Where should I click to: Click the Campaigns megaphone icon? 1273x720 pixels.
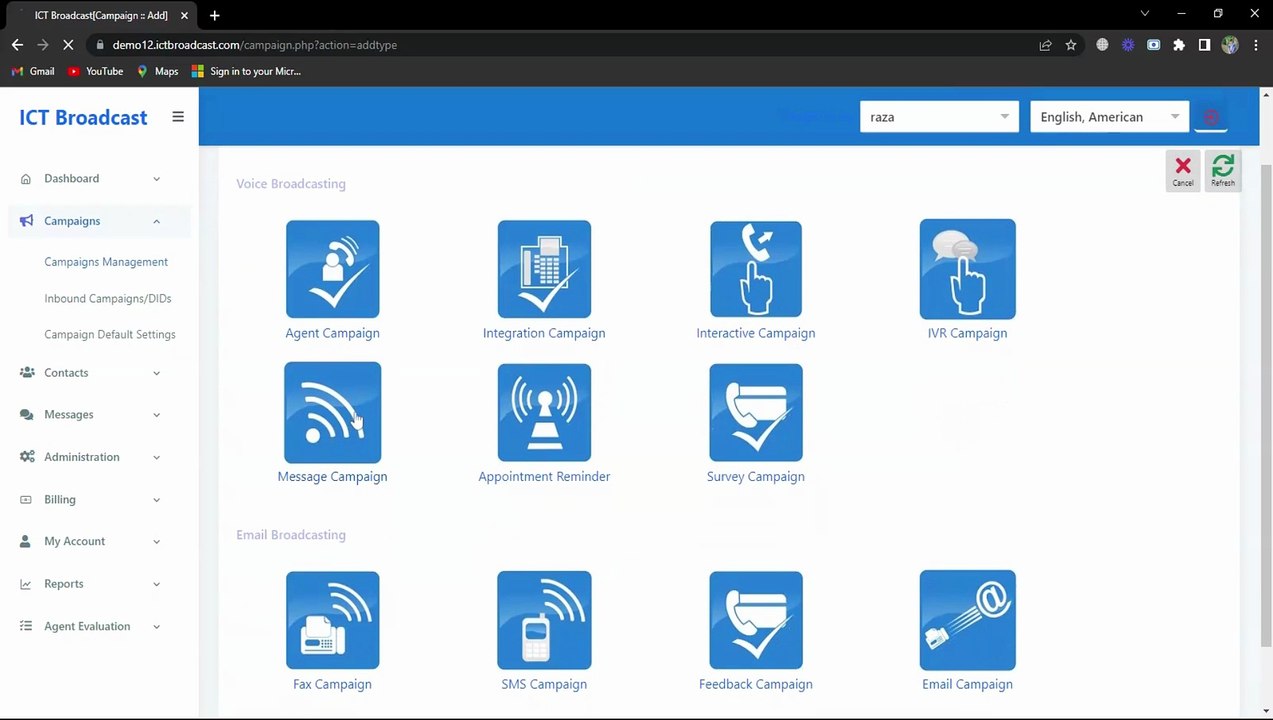[26, 221]
